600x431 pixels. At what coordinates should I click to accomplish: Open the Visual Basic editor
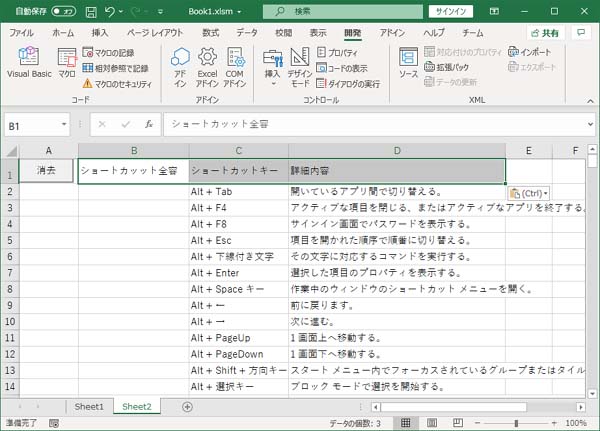tap(29, 62)
